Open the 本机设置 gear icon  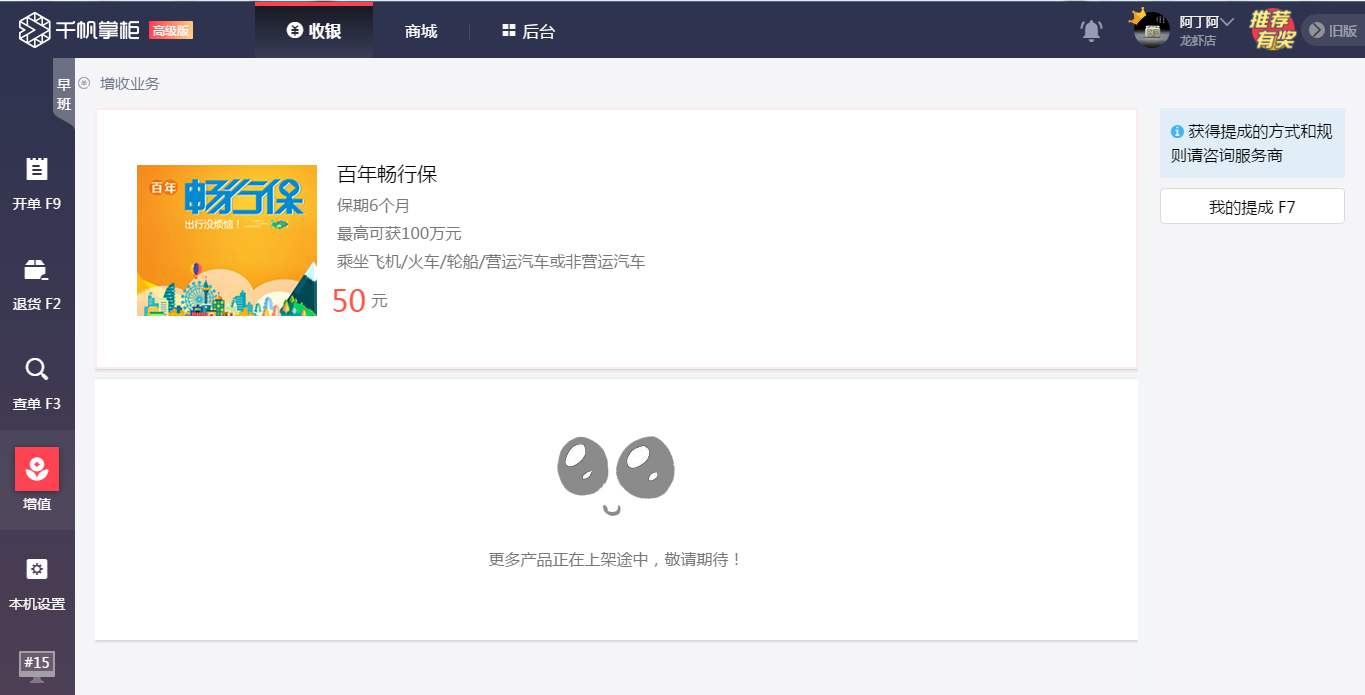point(37,569)
